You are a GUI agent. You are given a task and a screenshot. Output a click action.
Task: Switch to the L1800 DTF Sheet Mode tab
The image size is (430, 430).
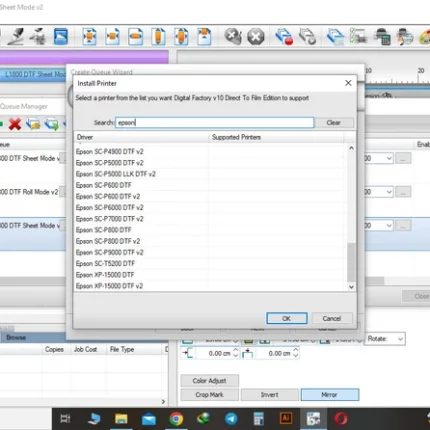pyautogui.click(x=33, y=74)
